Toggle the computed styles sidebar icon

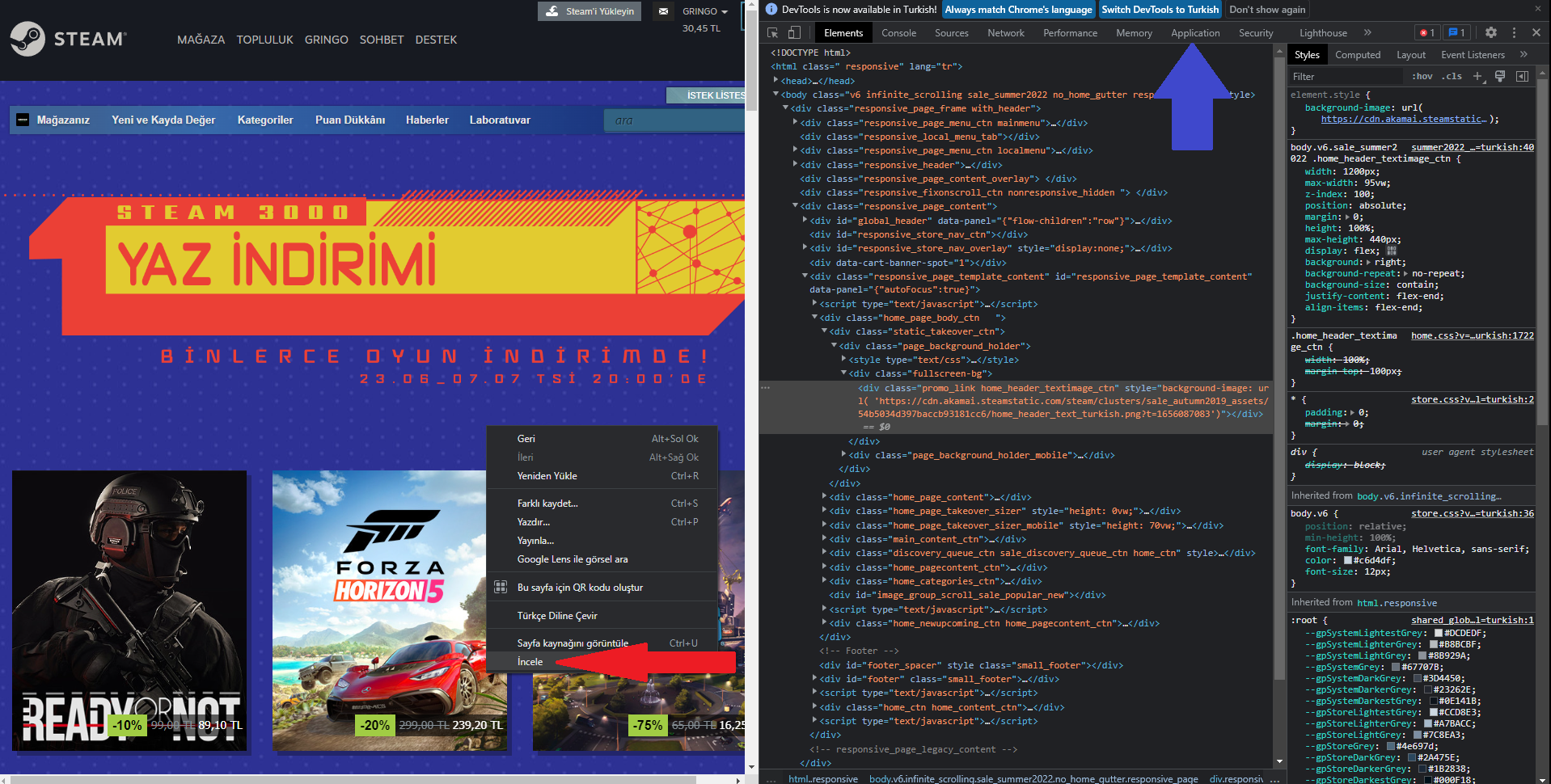1522,76
